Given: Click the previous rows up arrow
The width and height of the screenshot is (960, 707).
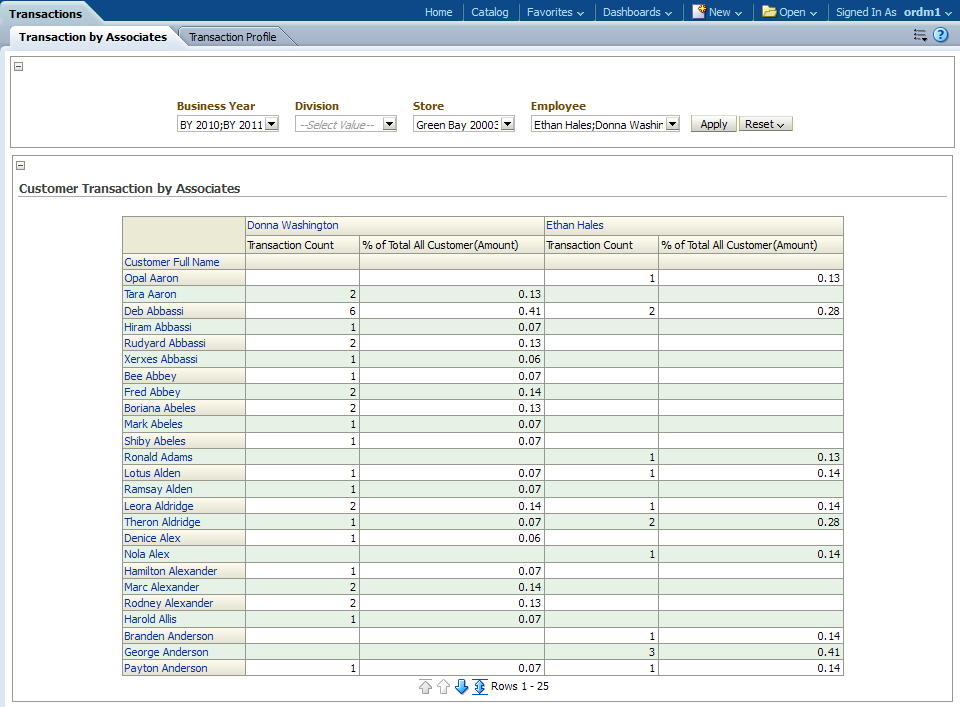Looking at the screenshot, I should pyautogui.click(x=443, y=687).
